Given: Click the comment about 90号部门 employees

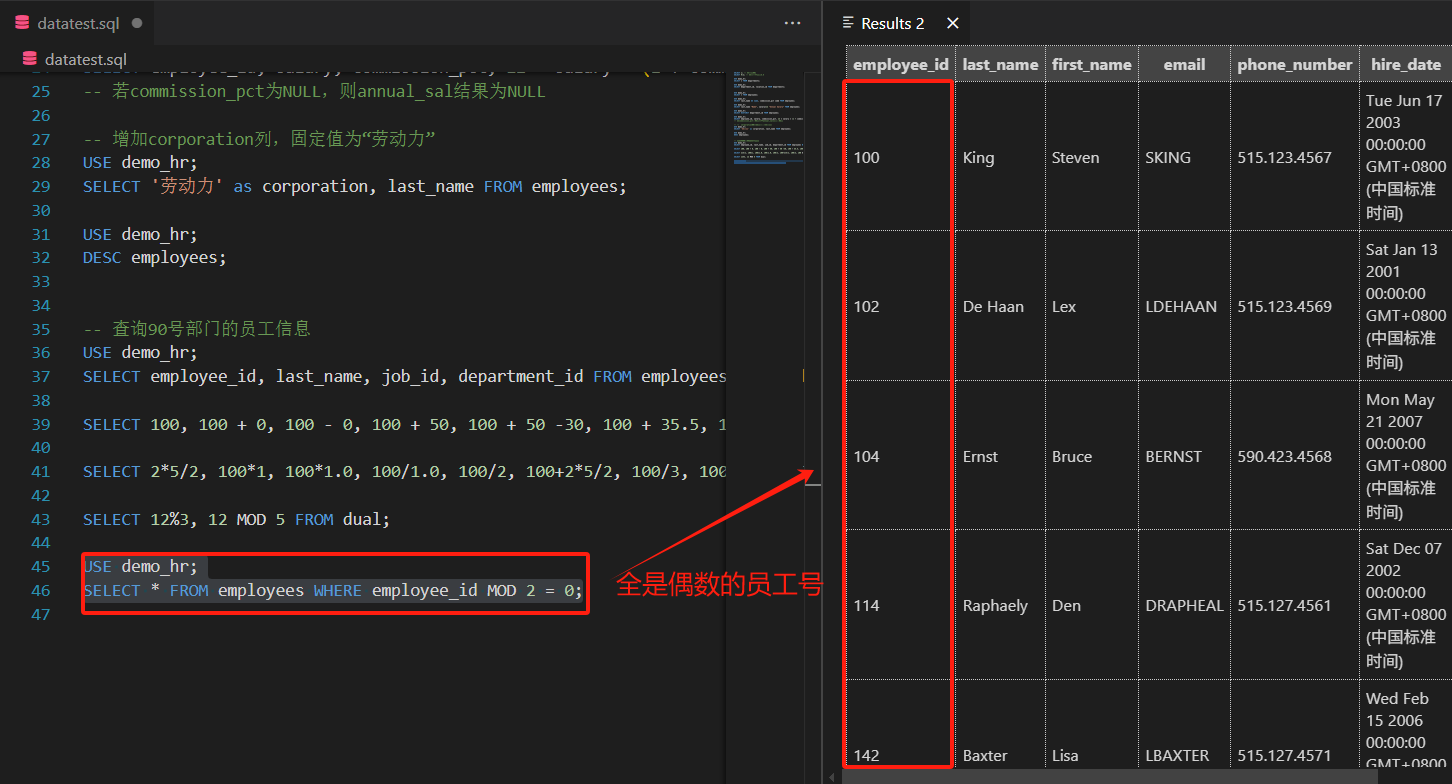Looking at the screenshot, I should coord(197,329).
